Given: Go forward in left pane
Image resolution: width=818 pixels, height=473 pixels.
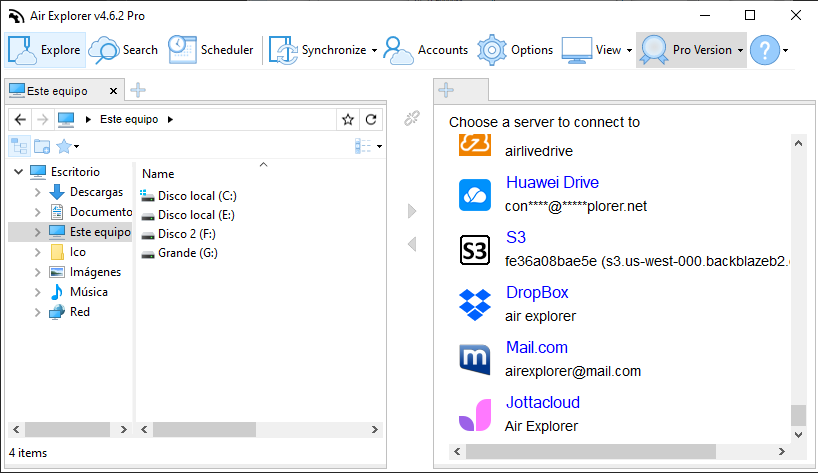Looking at the screenshot, I should click(x=43, y=119).
